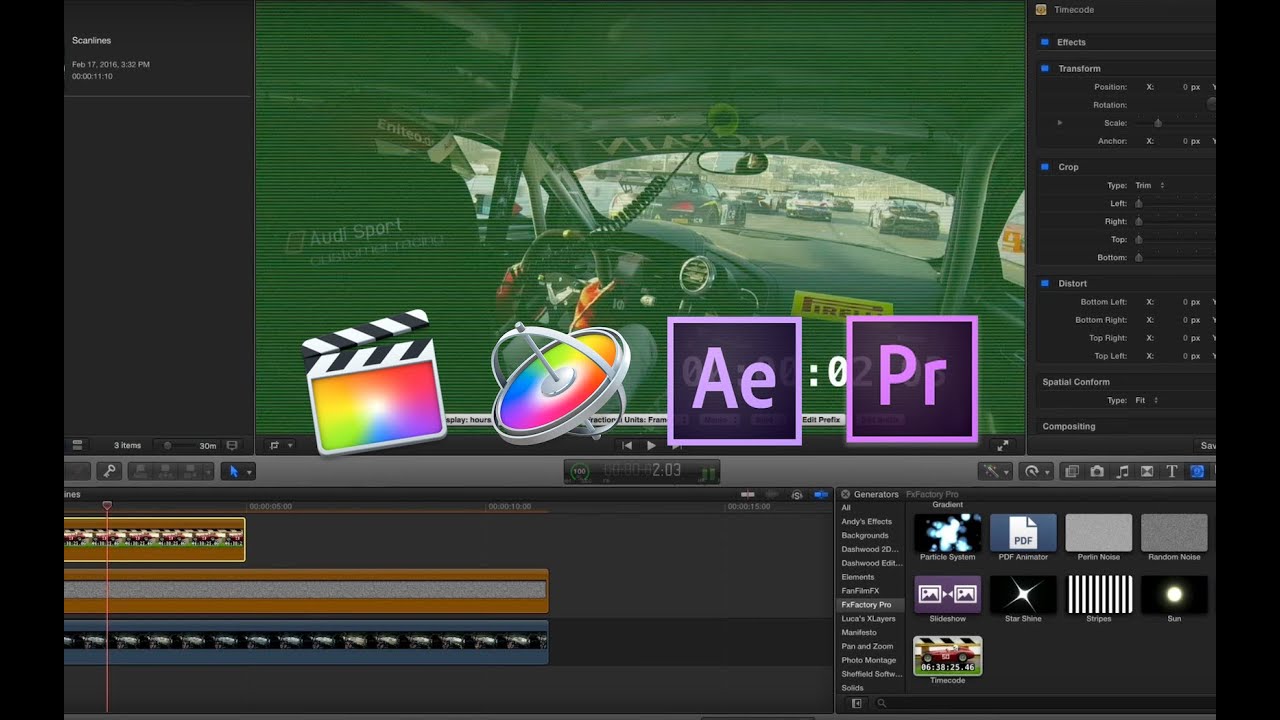The width and height of the screenshot is (1280, 720).
Task: Play the clip in the viewer
Action: click(x=651, y=445)
